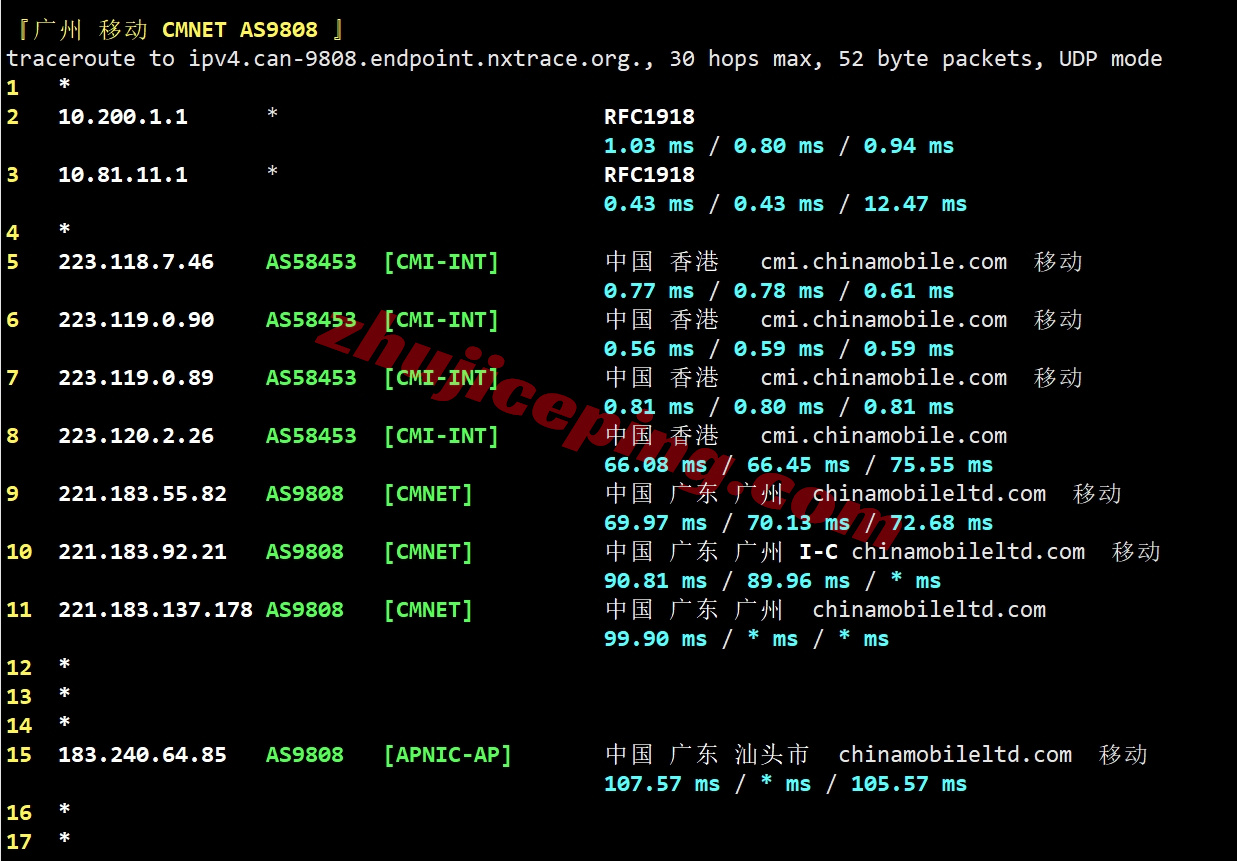Screen dimensions: 1237x861
Task: Select hop 9 IP 221.183.55.82
Action: 143,494
